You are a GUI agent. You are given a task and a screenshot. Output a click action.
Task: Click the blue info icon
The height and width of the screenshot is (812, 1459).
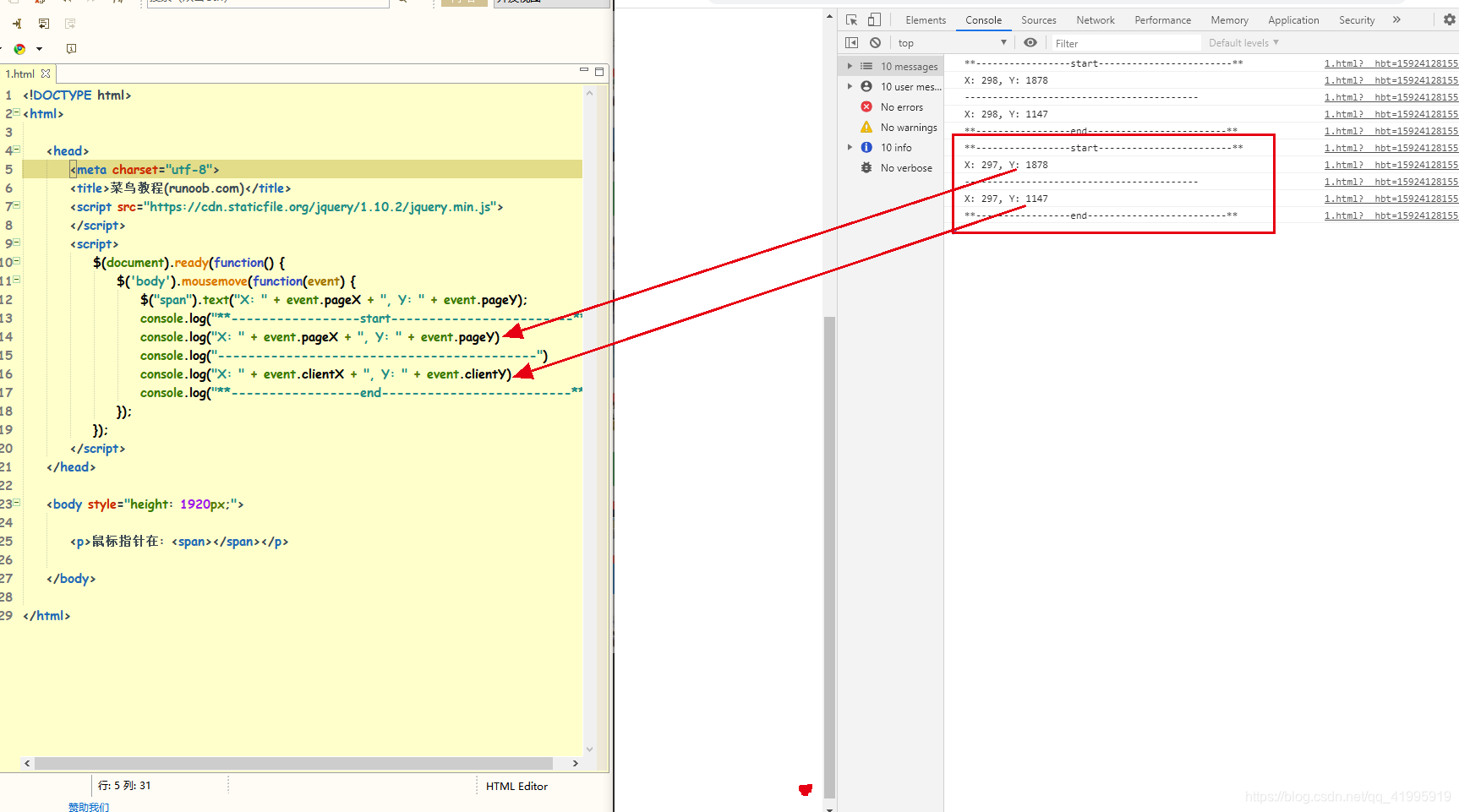click(x=866, y=147)
